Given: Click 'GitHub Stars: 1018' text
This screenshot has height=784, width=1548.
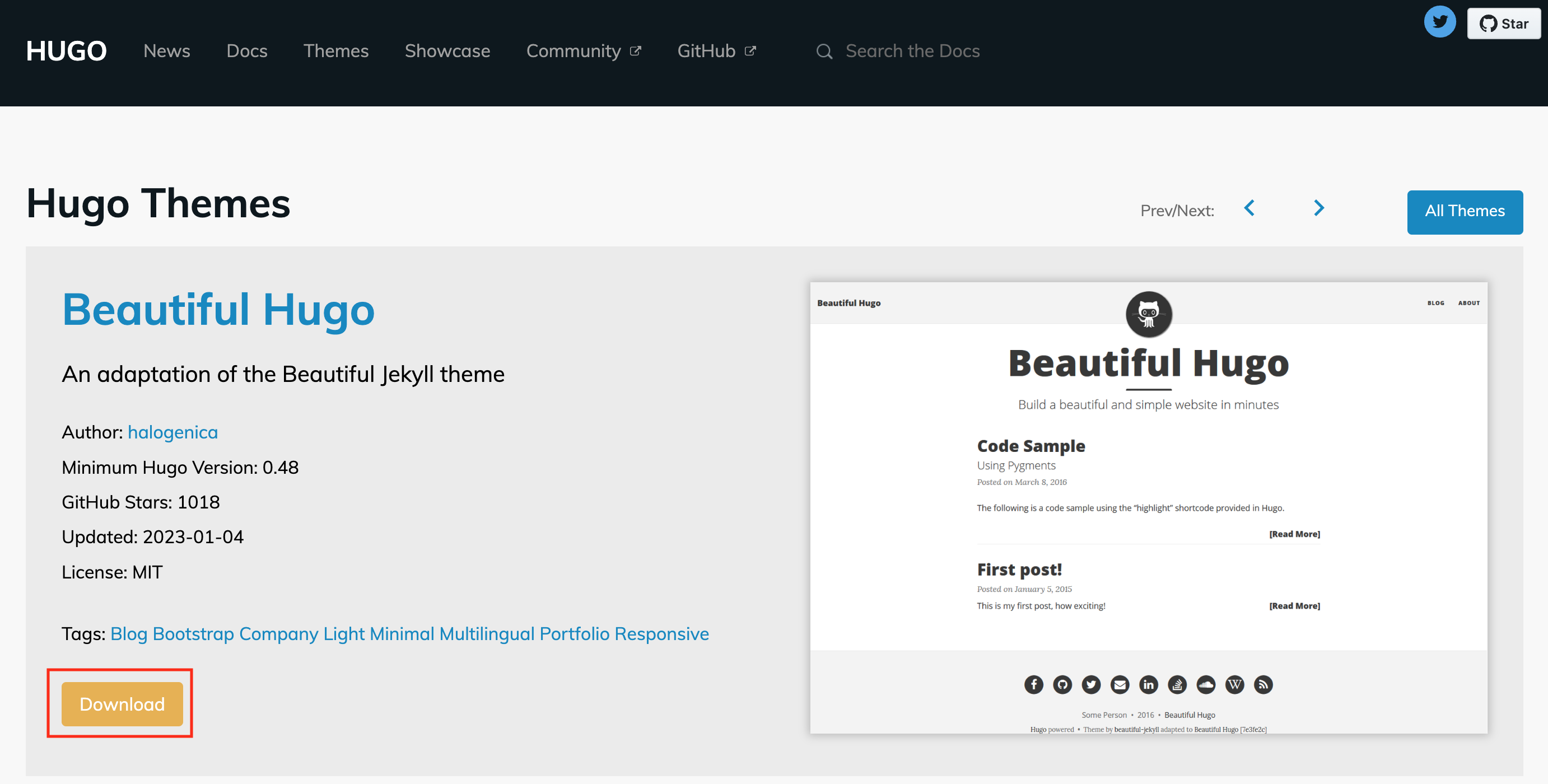Looking at the screenshot, I should tap(141, 502).
